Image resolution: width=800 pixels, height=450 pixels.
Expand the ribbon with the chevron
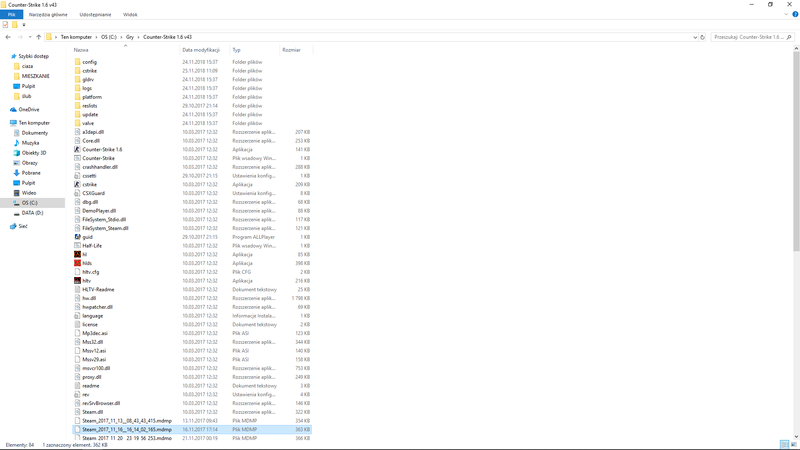(x=786, y=15)
